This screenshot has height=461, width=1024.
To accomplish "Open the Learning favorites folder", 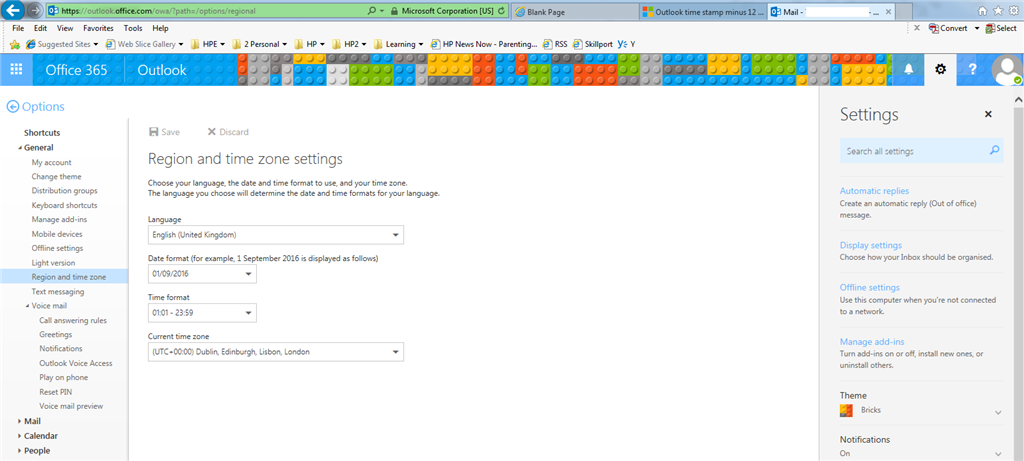I will click(x=399, y=44).
